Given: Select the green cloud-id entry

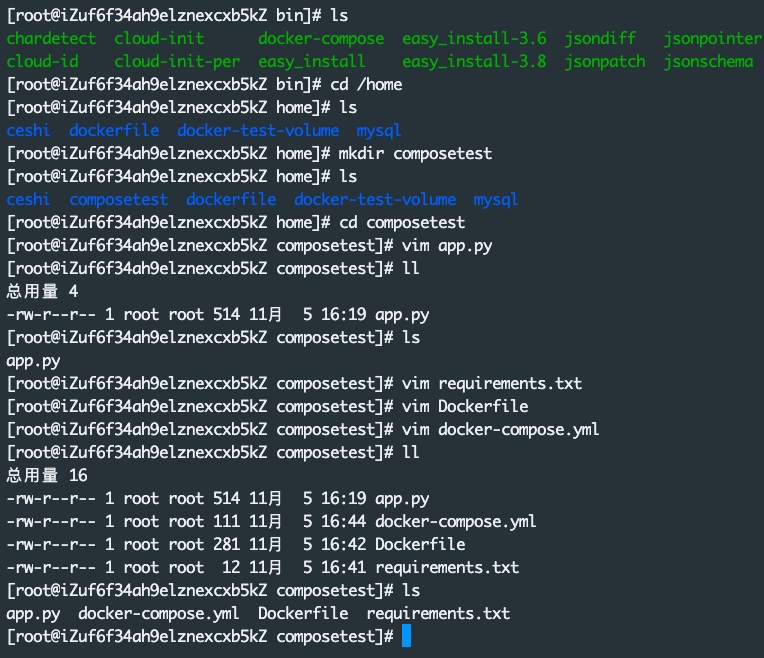Looking at the screenshot, I should click(x=42, y=62).
